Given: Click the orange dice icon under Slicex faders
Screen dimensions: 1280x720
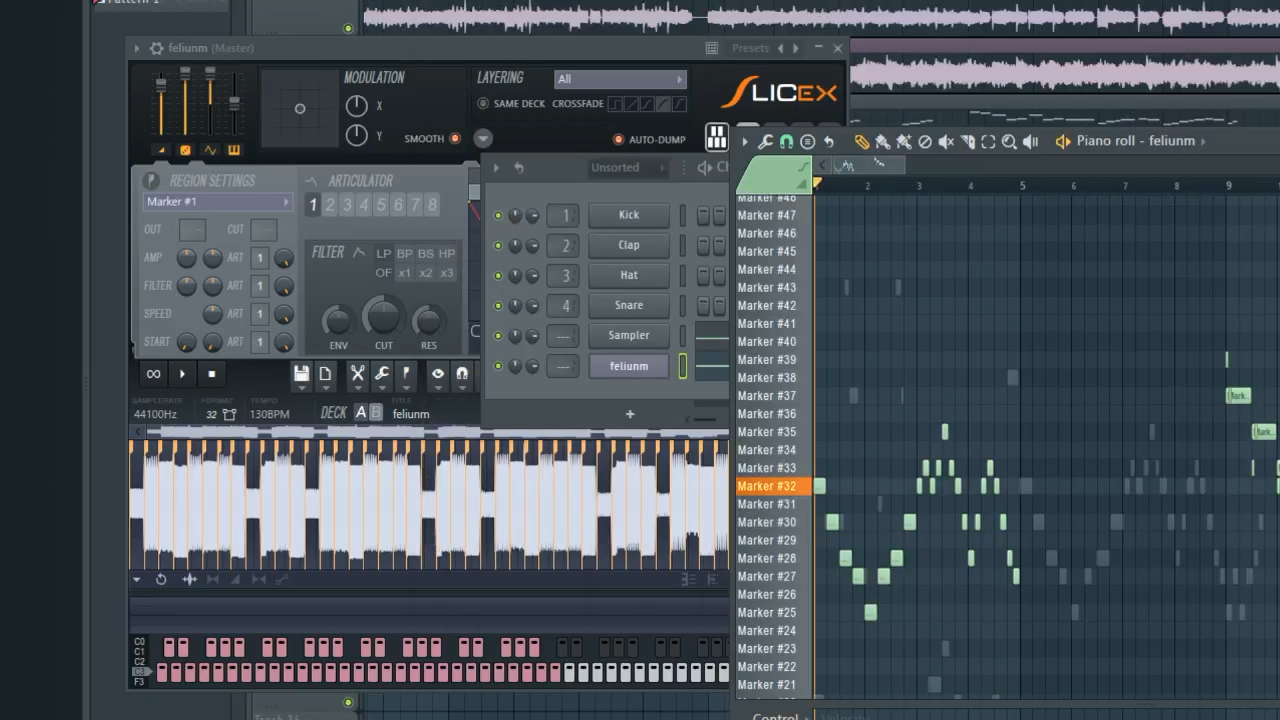Looking at the screenshot, I should click(185, 150).
